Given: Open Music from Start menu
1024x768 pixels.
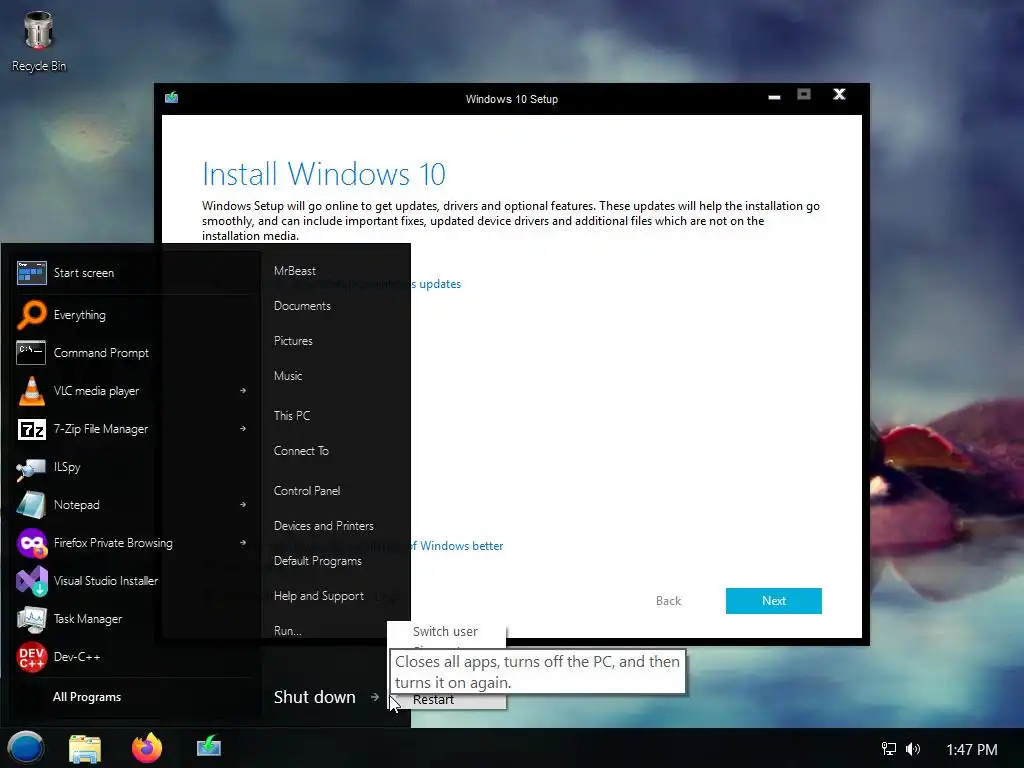Looking at the screenshot, I should (x=288, y=376).
